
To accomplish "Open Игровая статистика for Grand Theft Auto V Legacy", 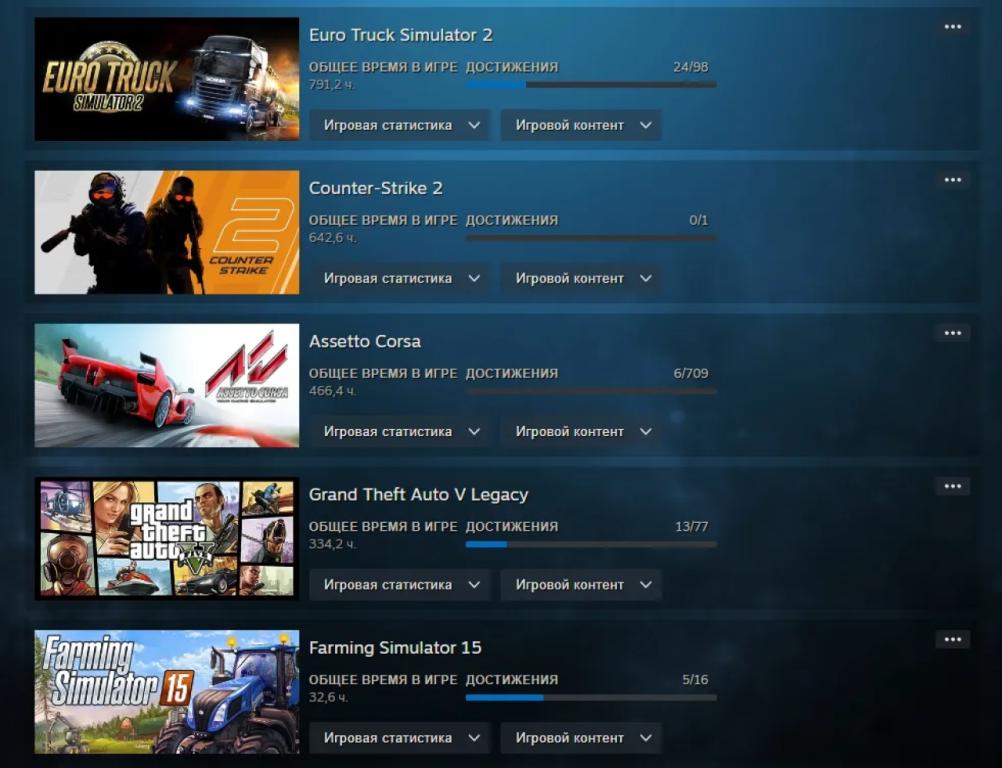I will pyautogui.click(x=399, y=584).
